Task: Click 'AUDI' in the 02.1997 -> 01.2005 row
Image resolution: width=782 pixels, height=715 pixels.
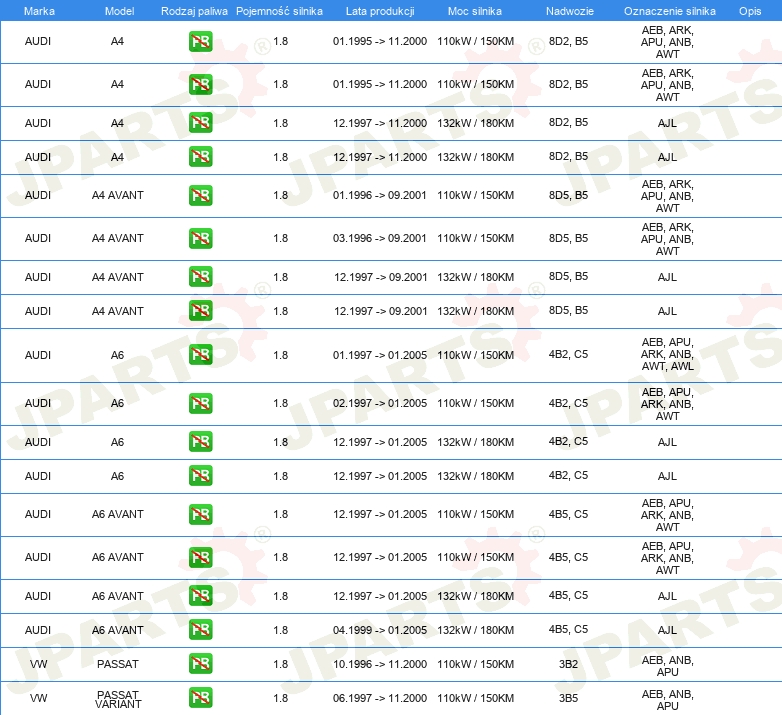Action: (38, 403)
